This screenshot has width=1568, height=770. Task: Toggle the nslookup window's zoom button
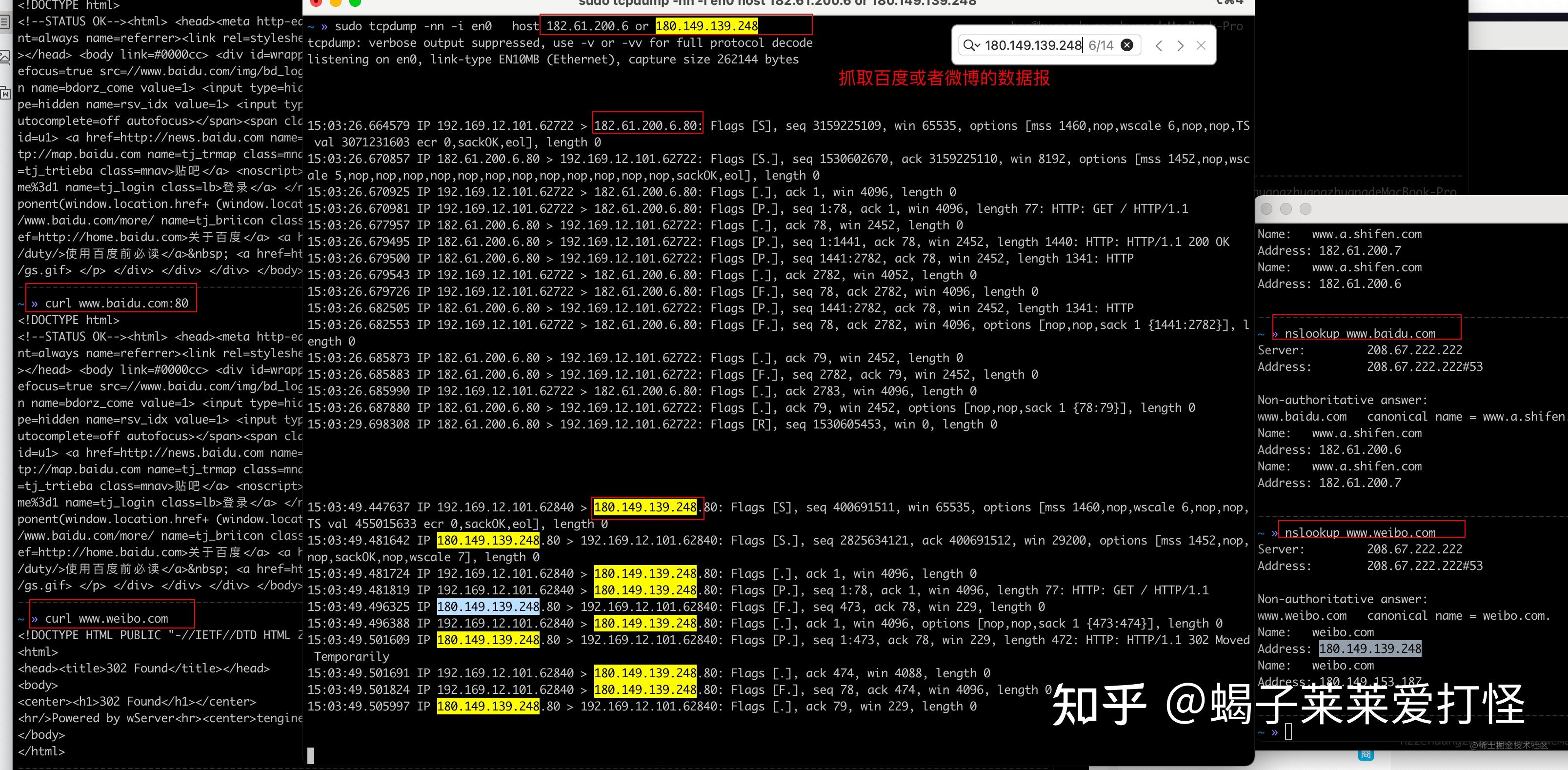point(1307,209)
